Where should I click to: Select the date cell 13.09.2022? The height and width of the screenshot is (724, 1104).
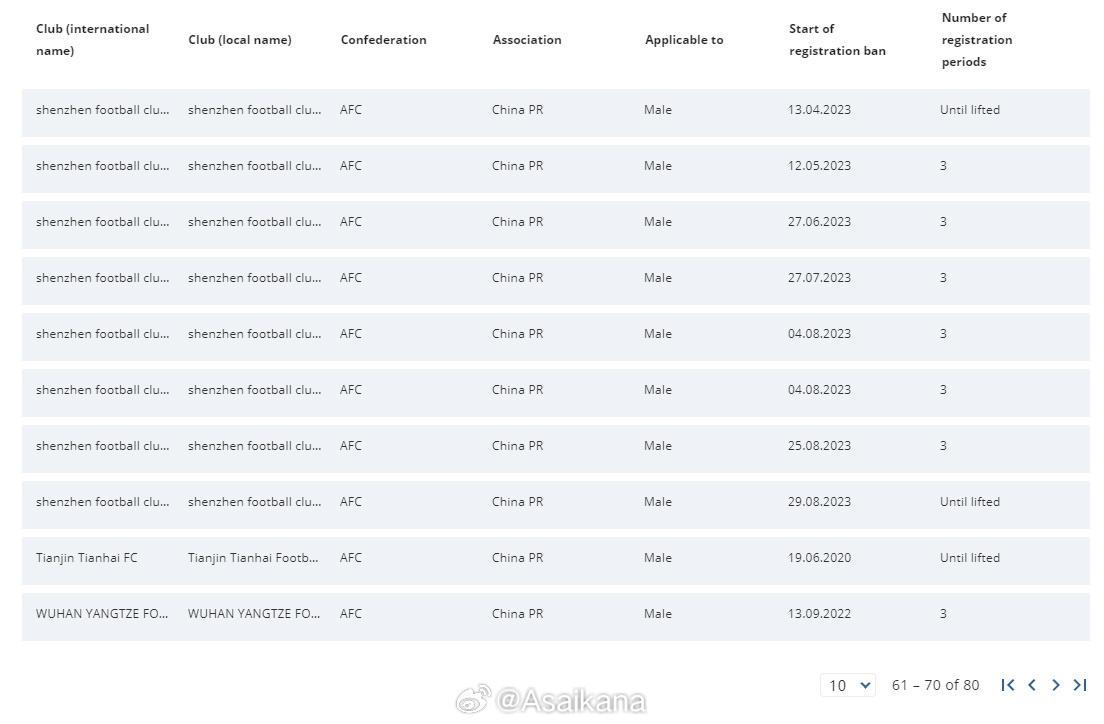pyautogui.click(x=819, y=614)
